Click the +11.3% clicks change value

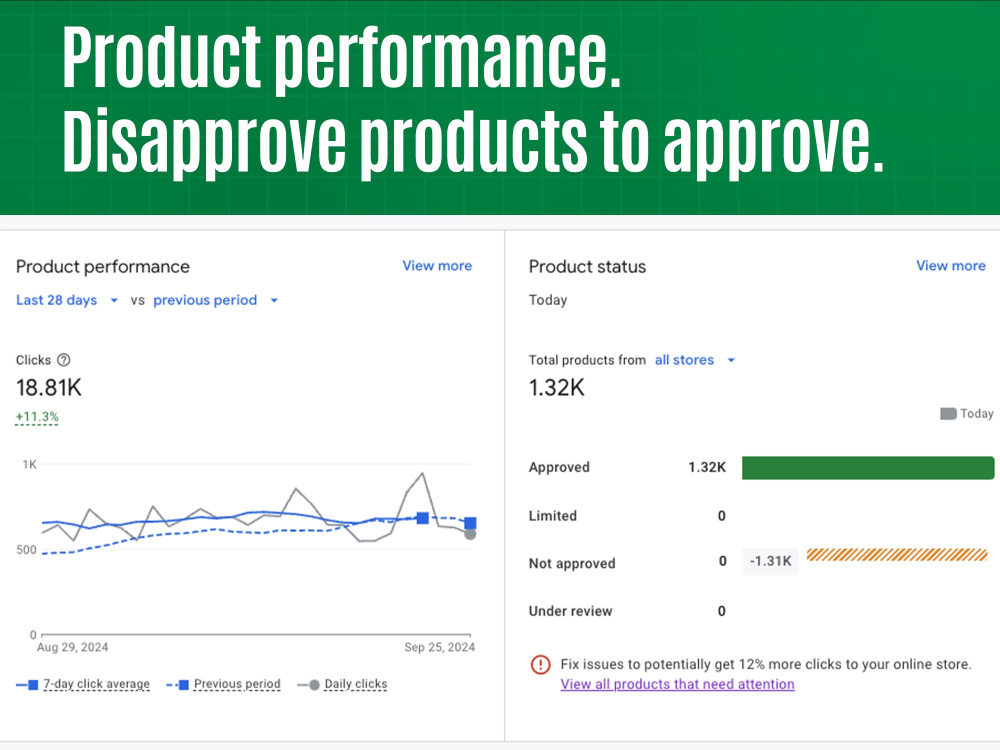[37, 417]
